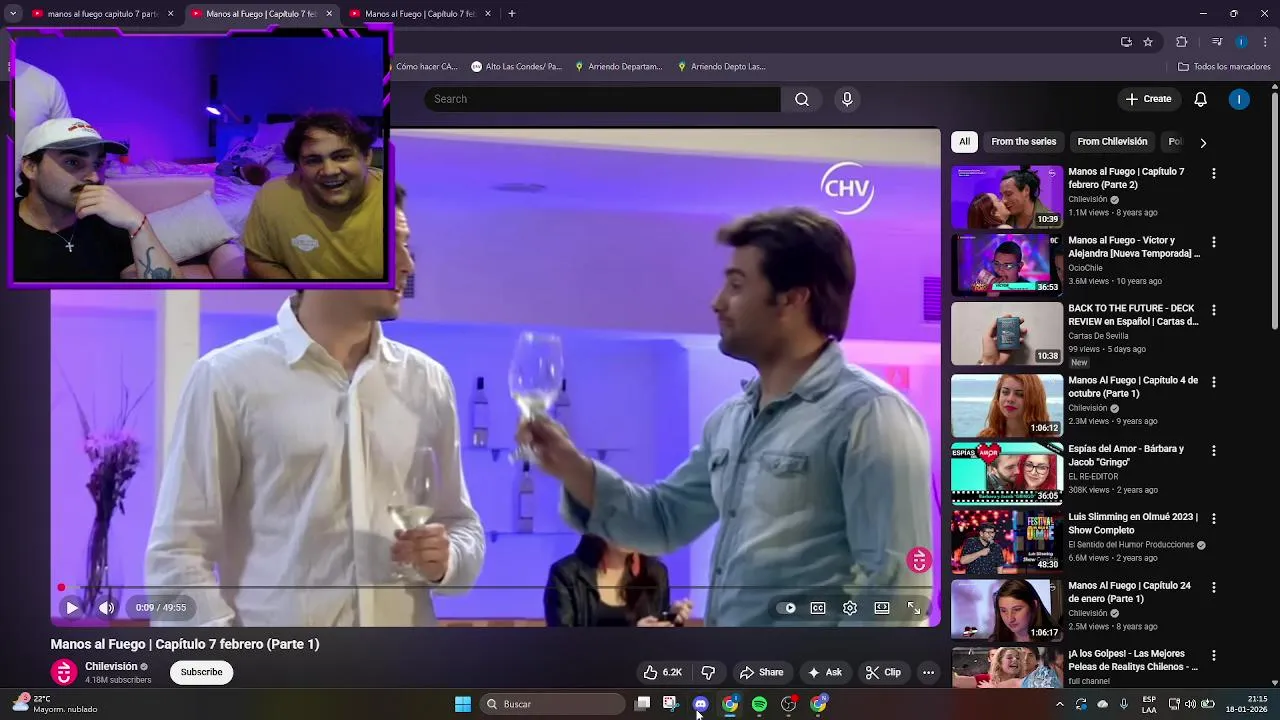The width and height of the screenshot is (1280, 720).
Task: Toggle autoplay switch in player
Action: point(789,607)
